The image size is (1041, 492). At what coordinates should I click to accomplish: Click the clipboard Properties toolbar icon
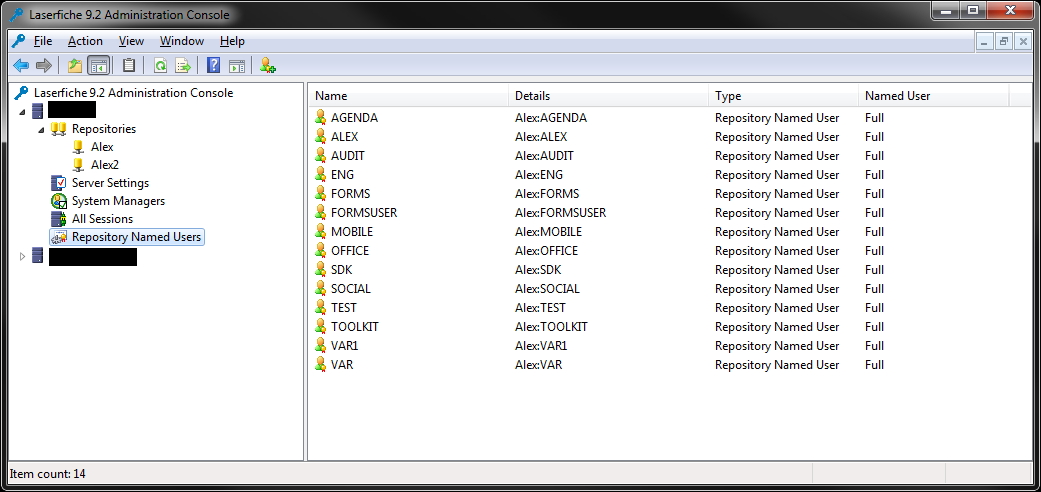pos(129,65)
